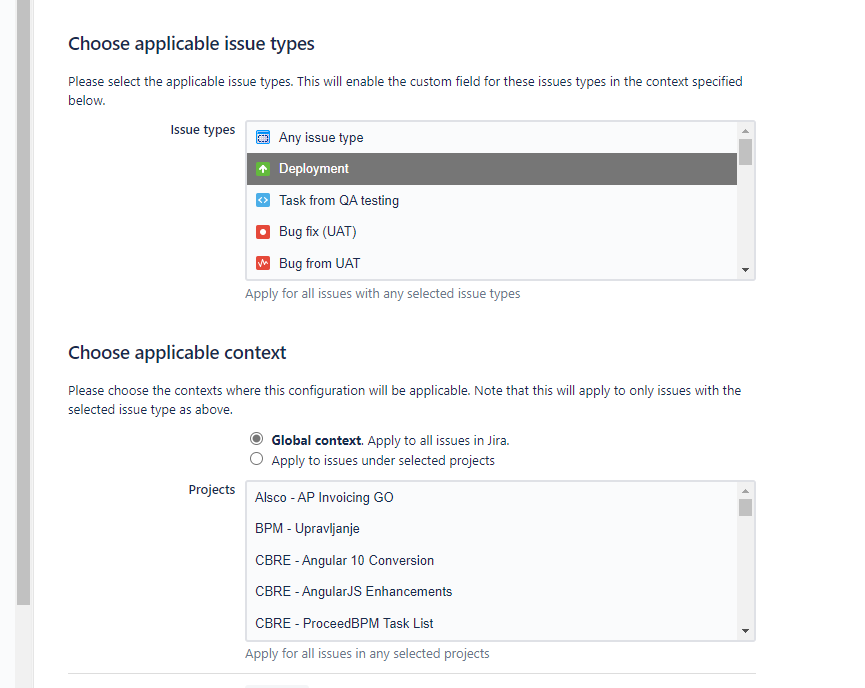Select 'Bug fix (UAT)' issue type

(x=492, y=232)
